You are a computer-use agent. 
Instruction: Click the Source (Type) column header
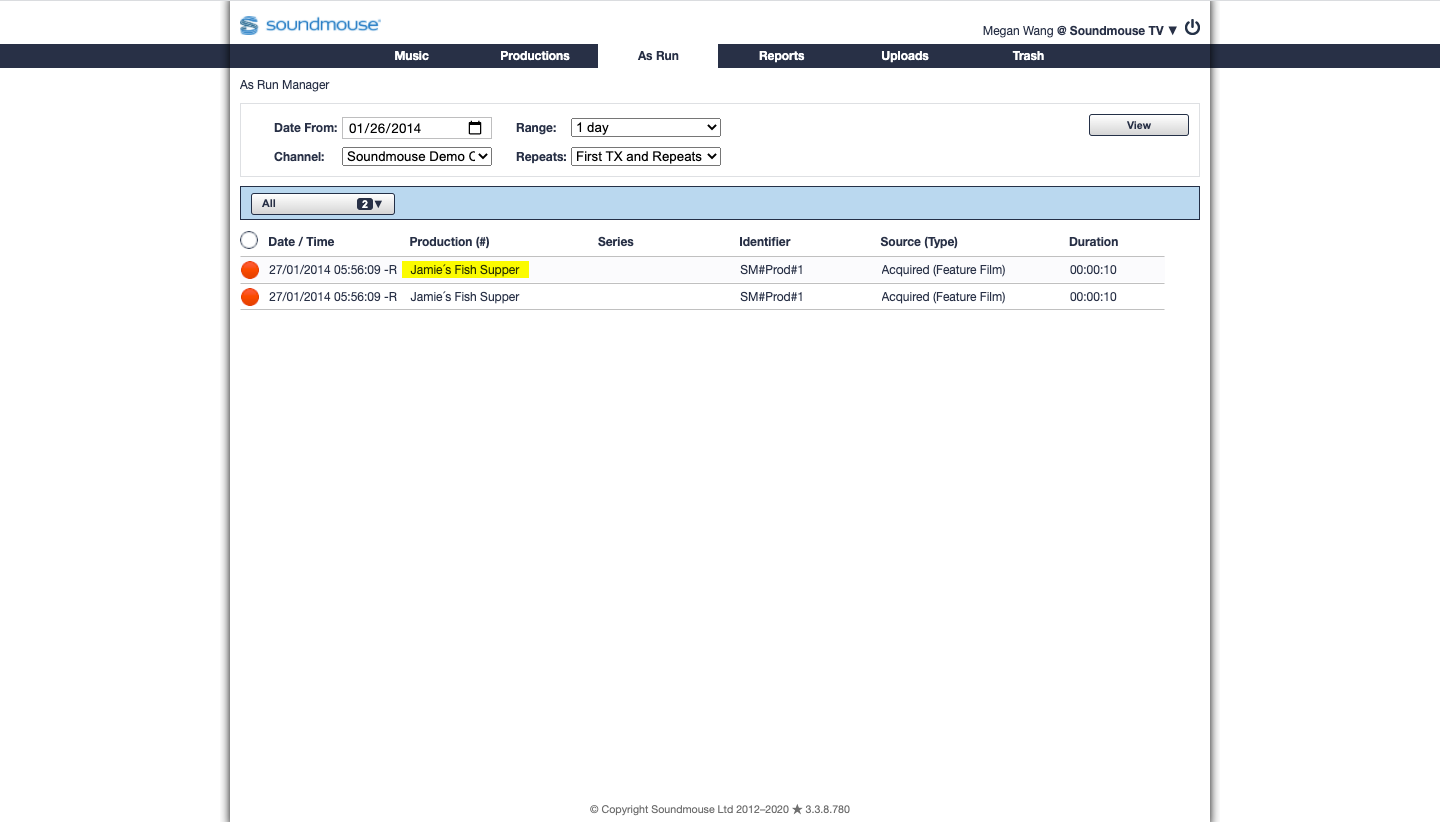click(919, 242)
